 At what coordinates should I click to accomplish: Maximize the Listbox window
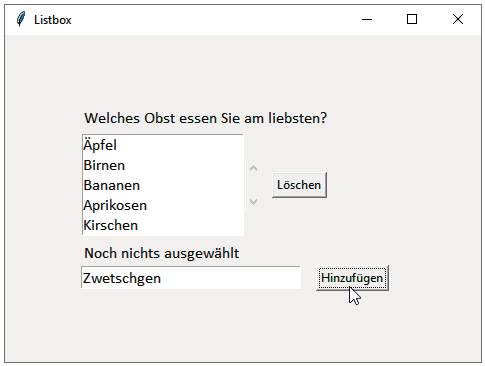tap(412, 19)
